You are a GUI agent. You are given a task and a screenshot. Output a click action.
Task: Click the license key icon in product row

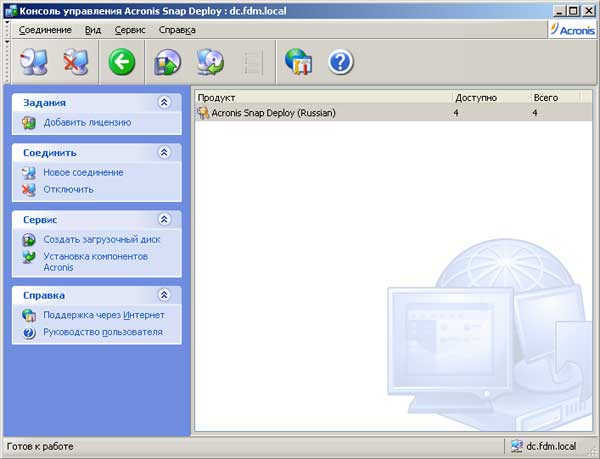tap(203, 113)
